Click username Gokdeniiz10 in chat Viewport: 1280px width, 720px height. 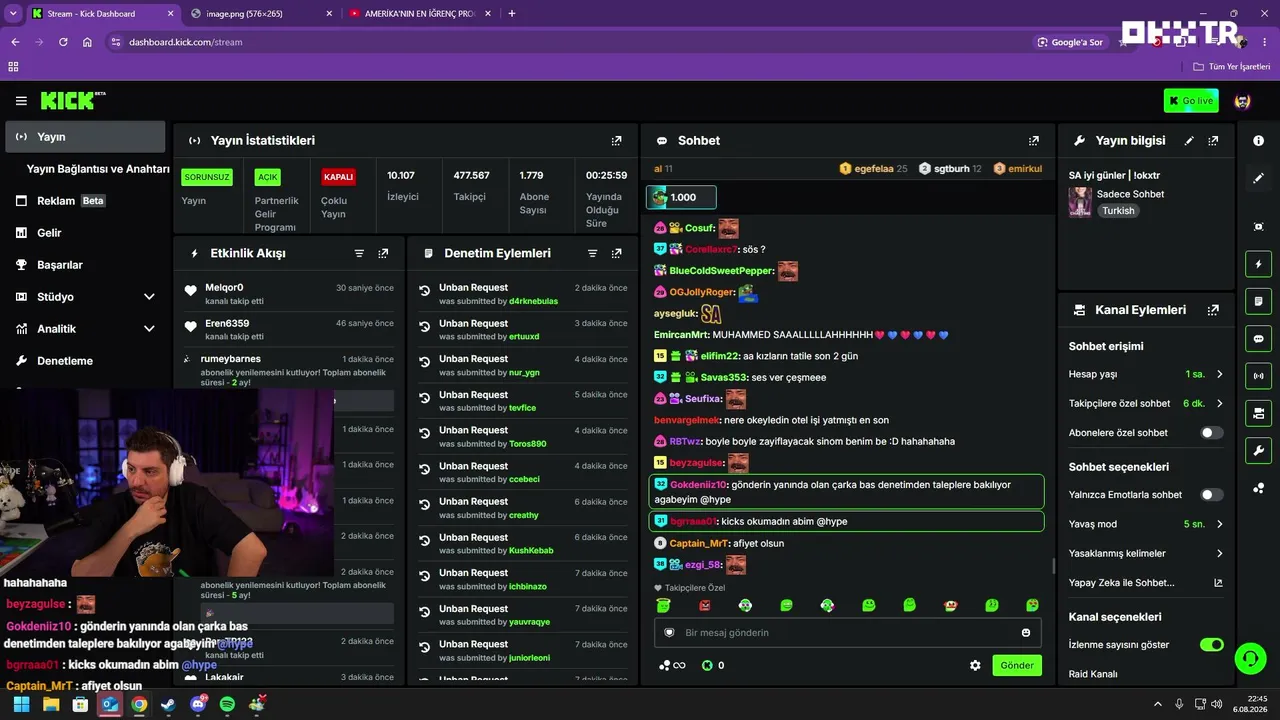(x=698, y=485)
